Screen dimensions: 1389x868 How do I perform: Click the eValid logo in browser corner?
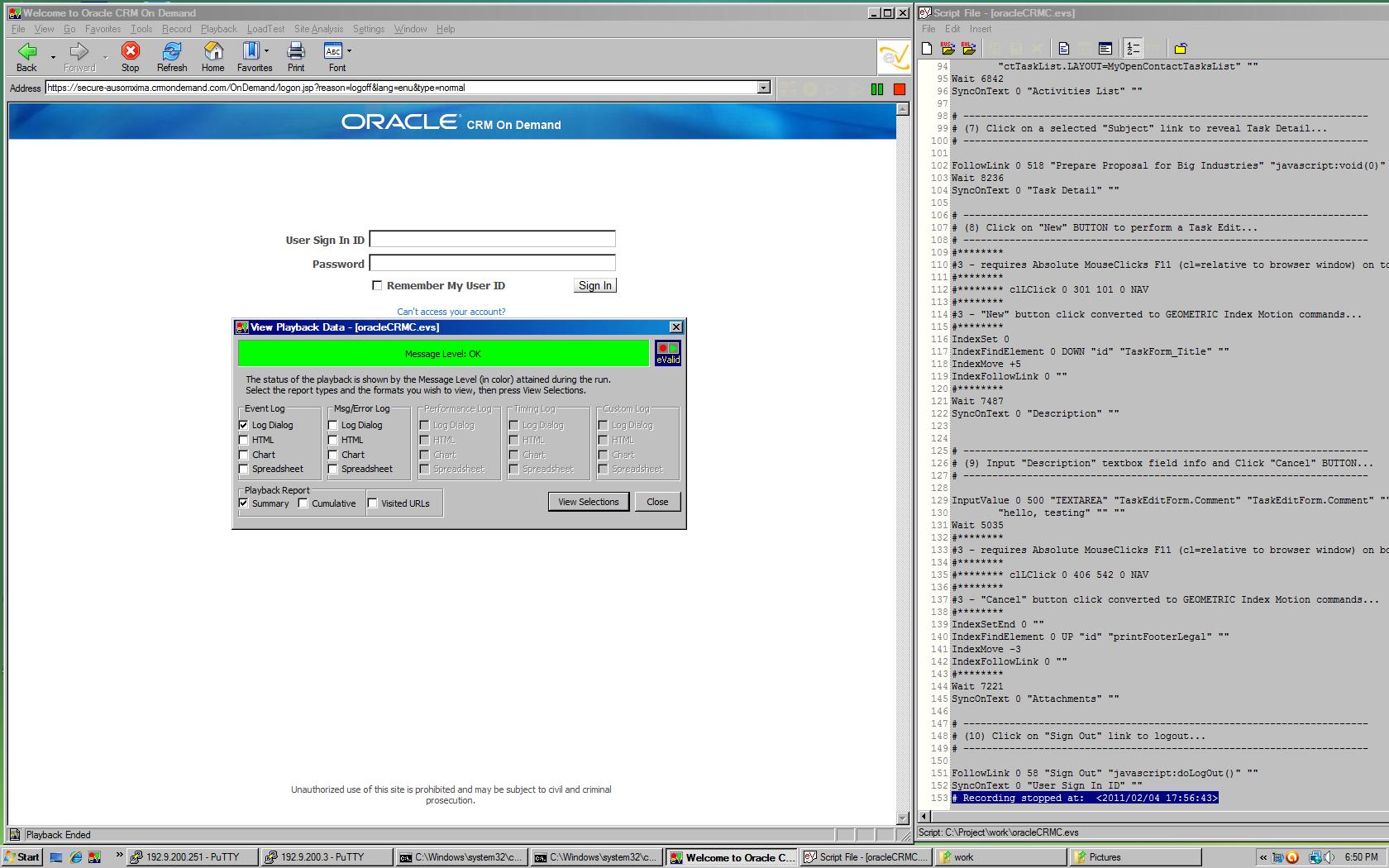[x=894, y=58]
